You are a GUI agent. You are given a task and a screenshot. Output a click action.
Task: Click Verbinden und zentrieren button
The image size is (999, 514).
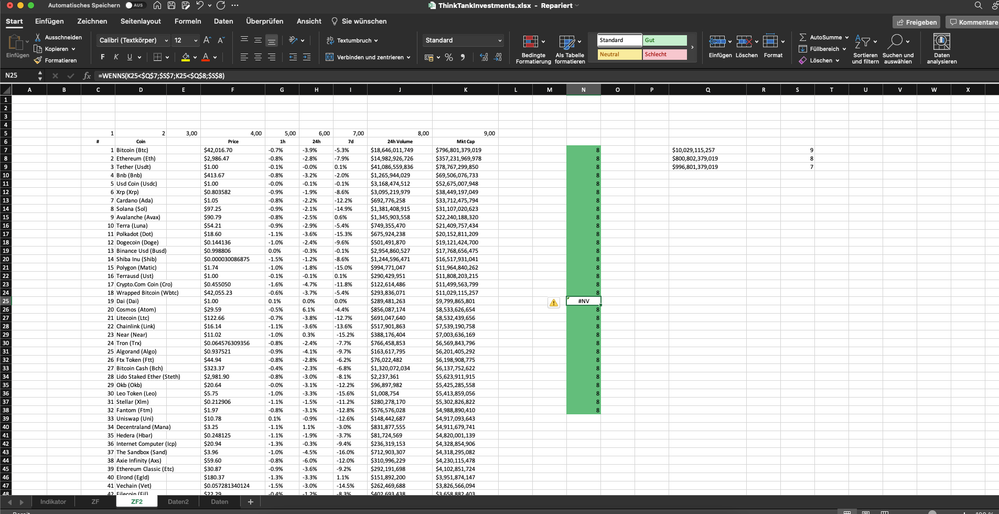coord(368,57)
